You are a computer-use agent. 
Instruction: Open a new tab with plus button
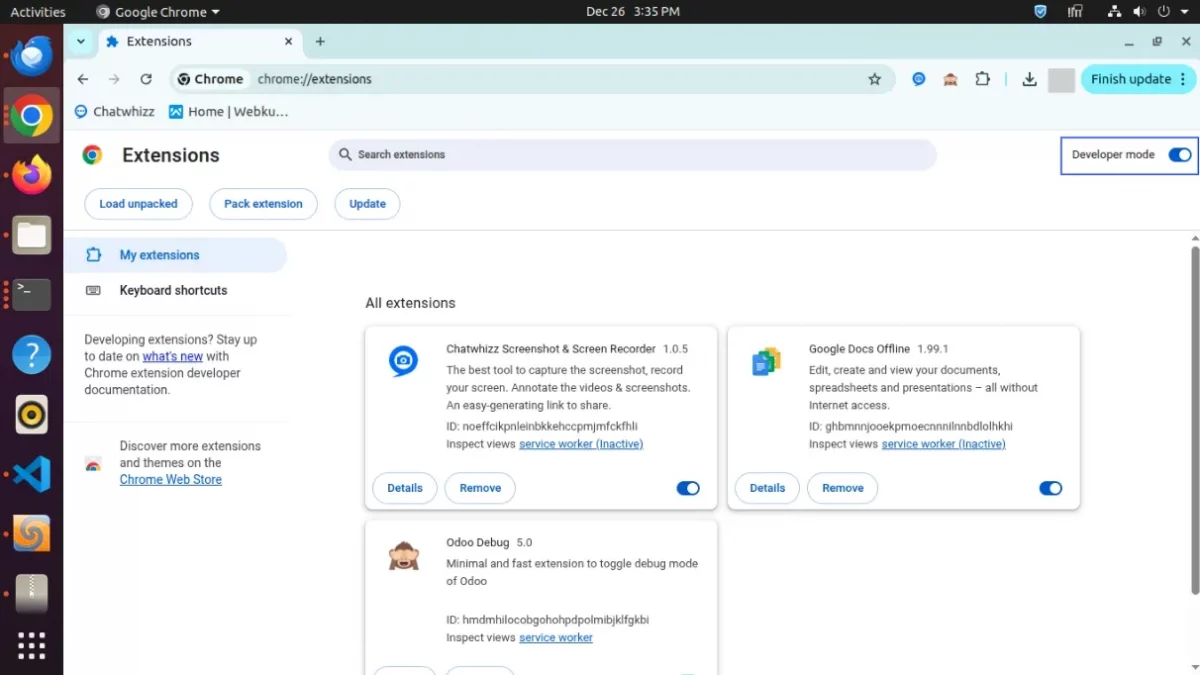(x=320, y=41)
